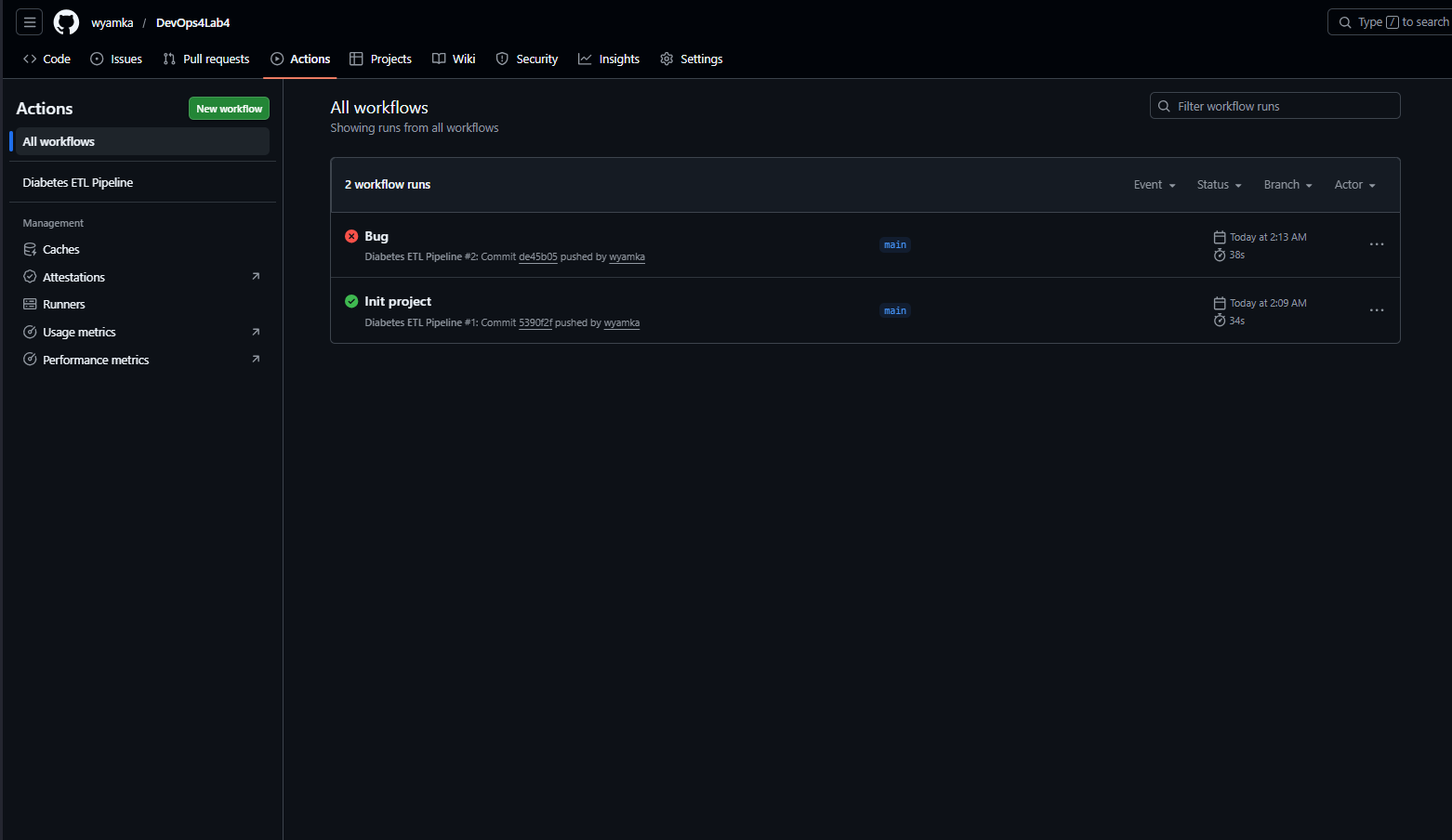Open external link arrow beside Performance metrics
This screenshot has height=840, width=1452.
tap(256, 359)
